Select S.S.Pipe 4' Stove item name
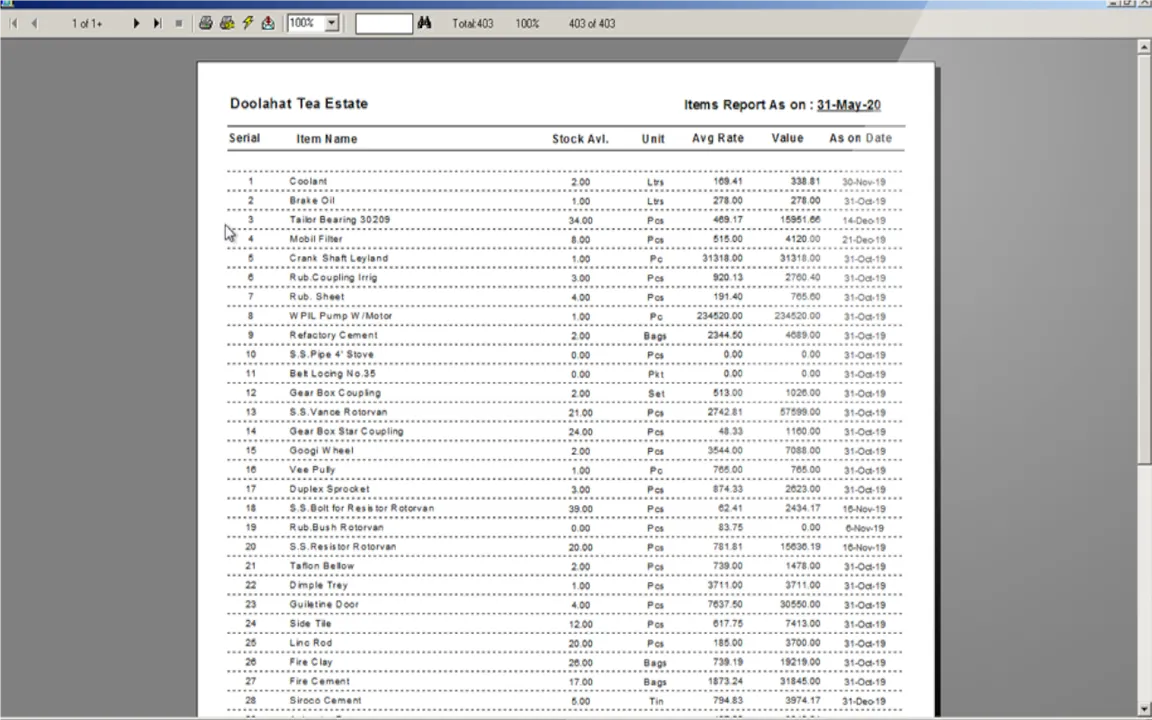1152x720 pixels. [331, 354]
